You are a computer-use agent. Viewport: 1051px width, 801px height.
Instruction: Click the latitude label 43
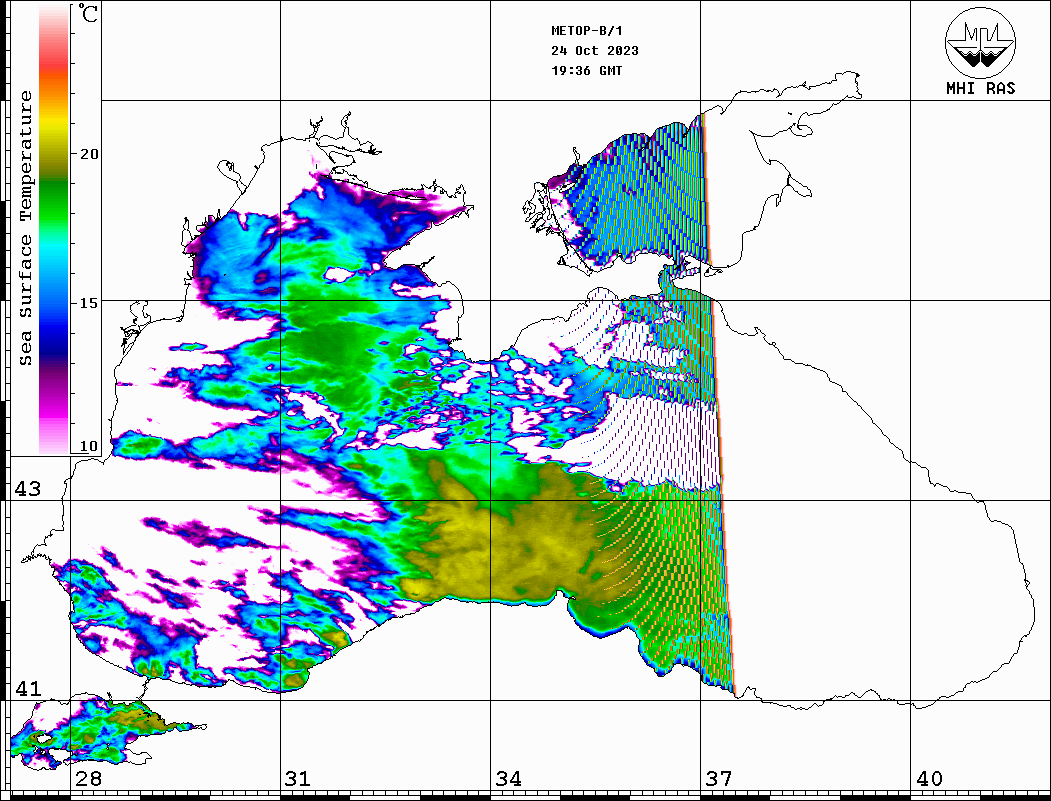[27, 489]
